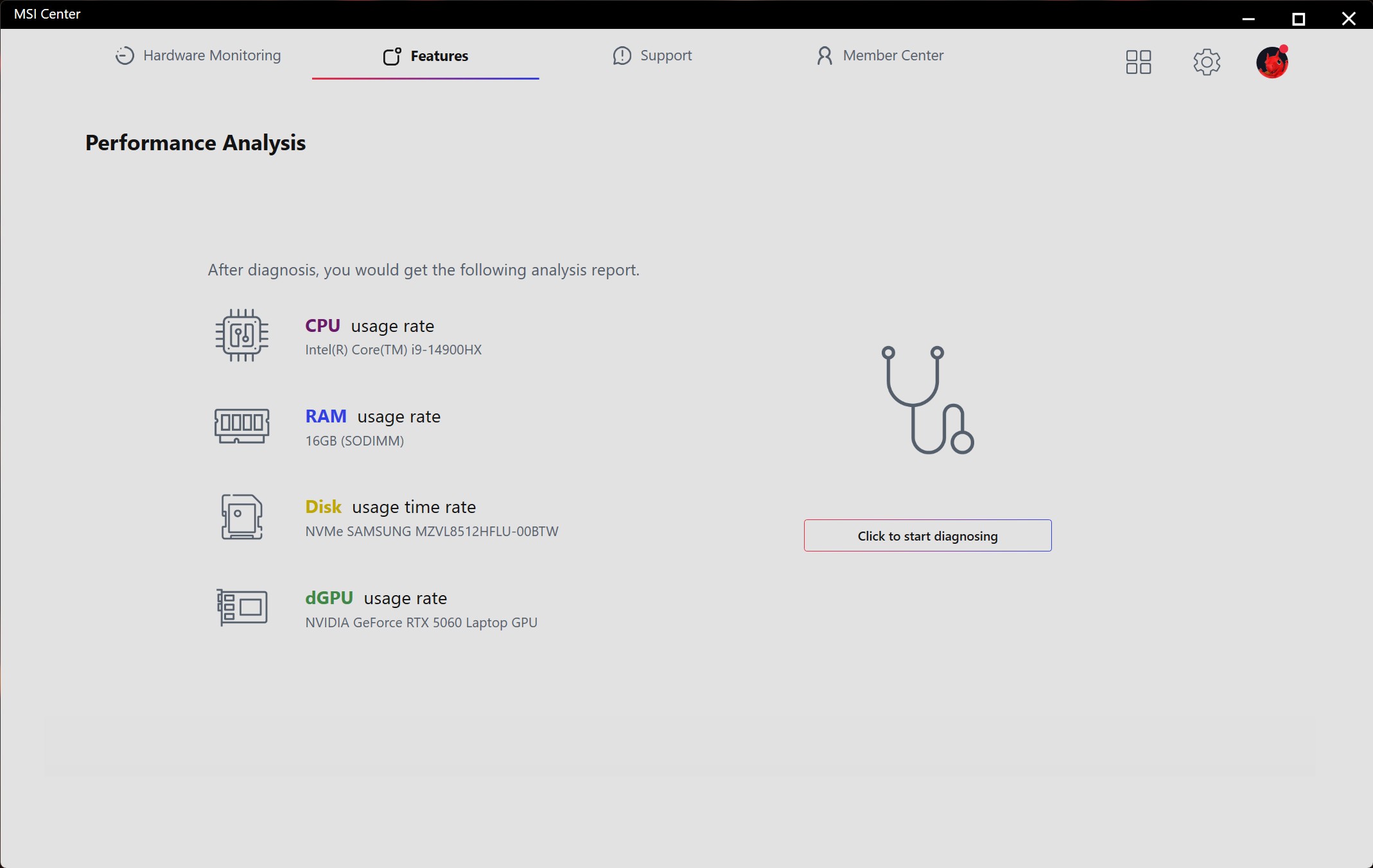Click the Member Center person icon

tap(825, 56)
